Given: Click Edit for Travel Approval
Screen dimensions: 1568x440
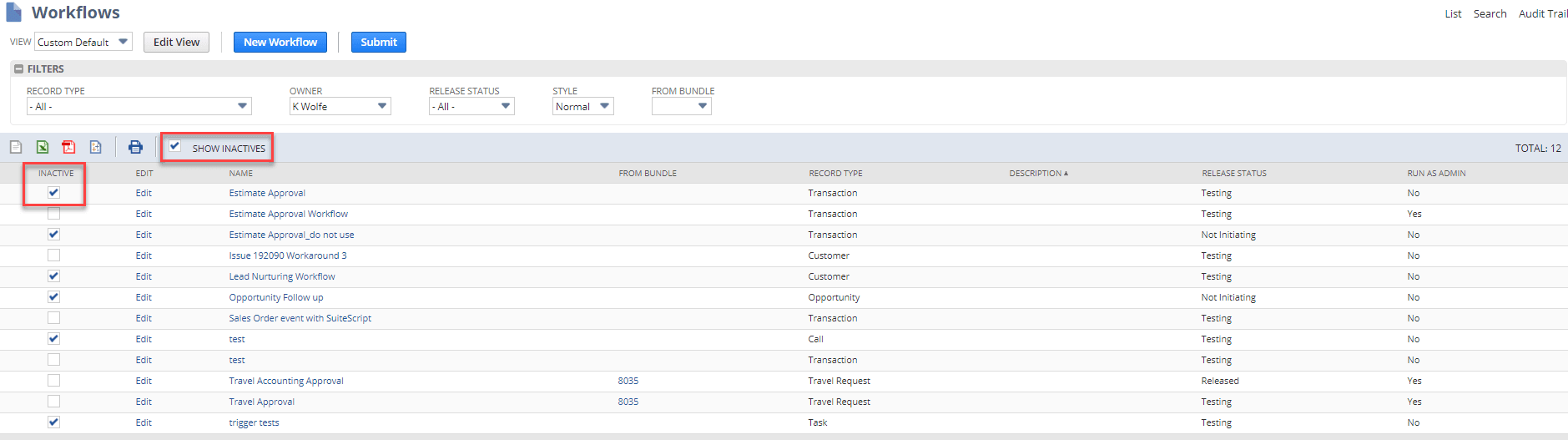Looking at the screenshot, I should click(x=144, y=402).
